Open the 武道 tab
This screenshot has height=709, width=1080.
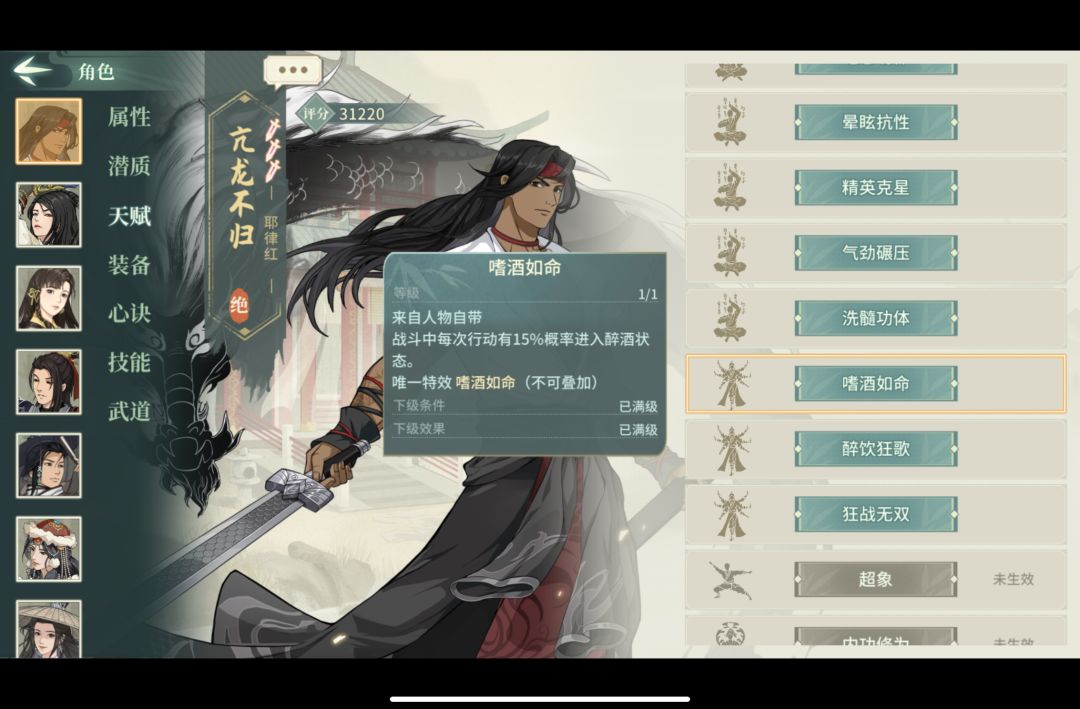[x=129, y=411]
